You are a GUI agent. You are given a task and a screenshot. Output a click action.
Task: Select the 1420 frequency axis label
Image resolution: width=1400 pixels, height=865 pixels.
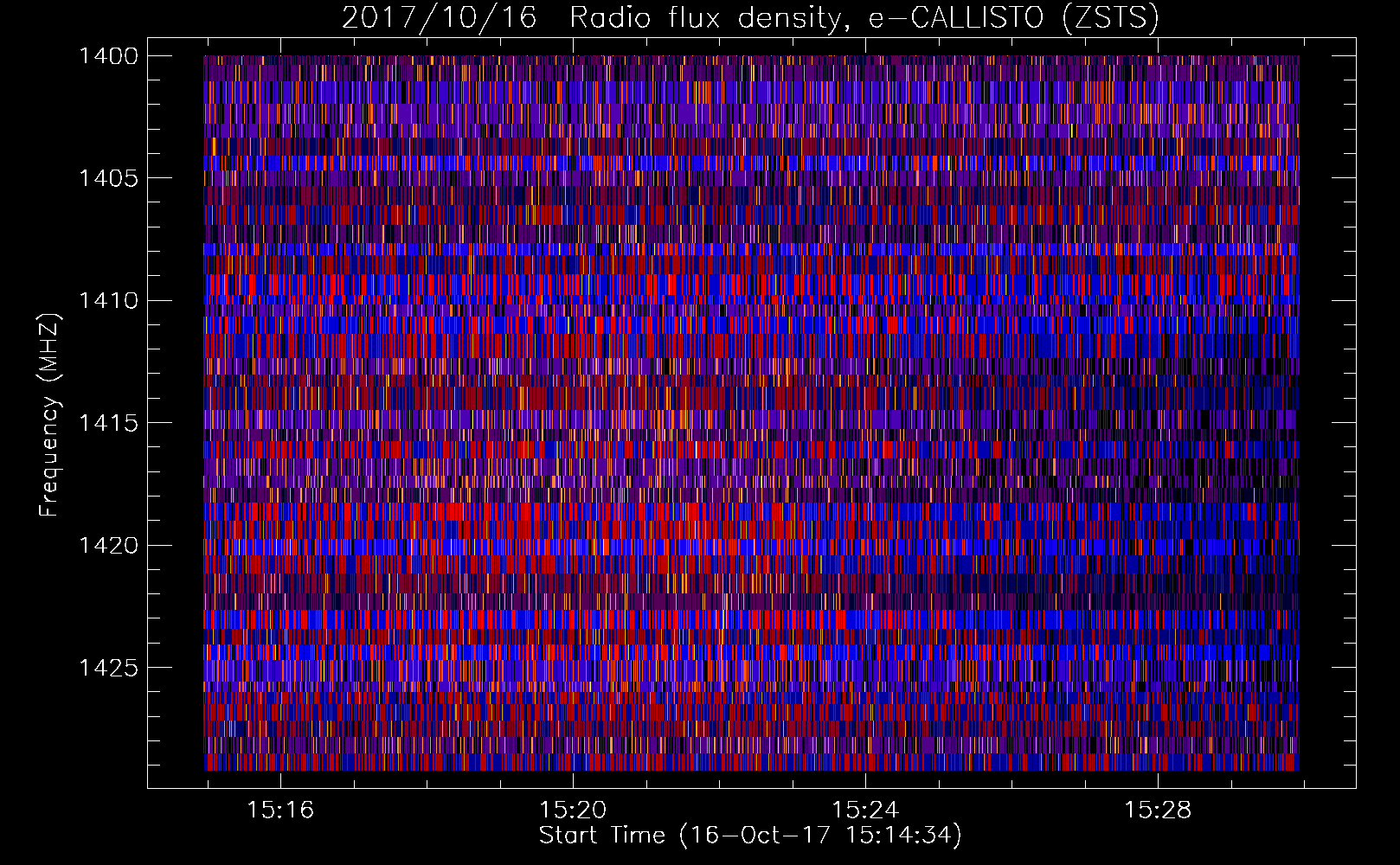tap(108, 546)
